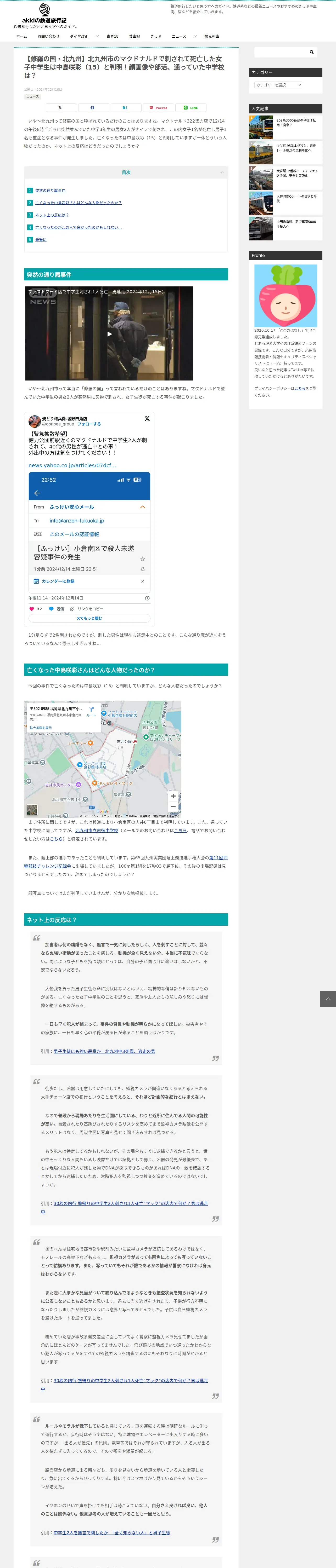The width and height of the screenshot is (336, 1568).
Task: Share the article on X
Action: click(60, 108)
